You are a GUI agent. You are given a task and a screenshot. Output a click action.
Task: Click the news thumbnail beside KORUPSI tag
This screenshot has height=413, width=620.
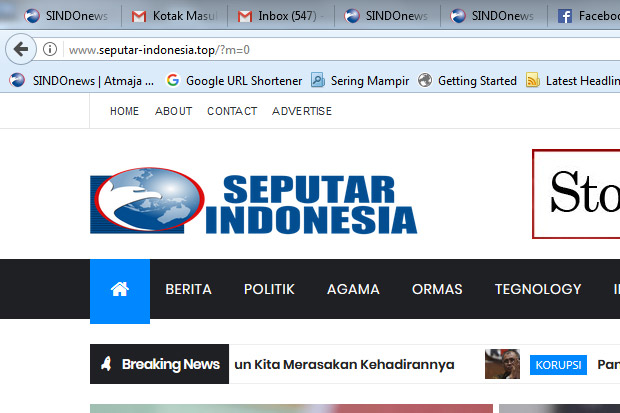coord(502,364)
